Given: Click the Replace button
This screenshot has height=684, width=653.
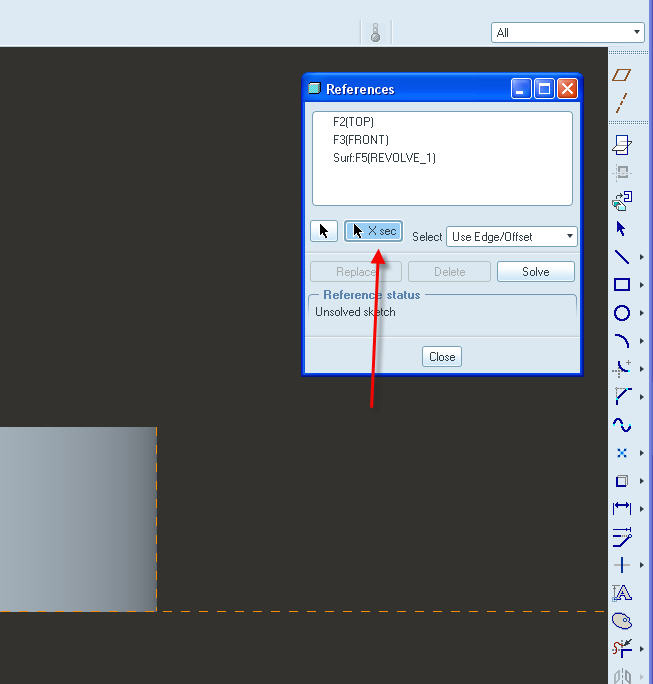Looking at the screenshot, I should coord(356,271).
